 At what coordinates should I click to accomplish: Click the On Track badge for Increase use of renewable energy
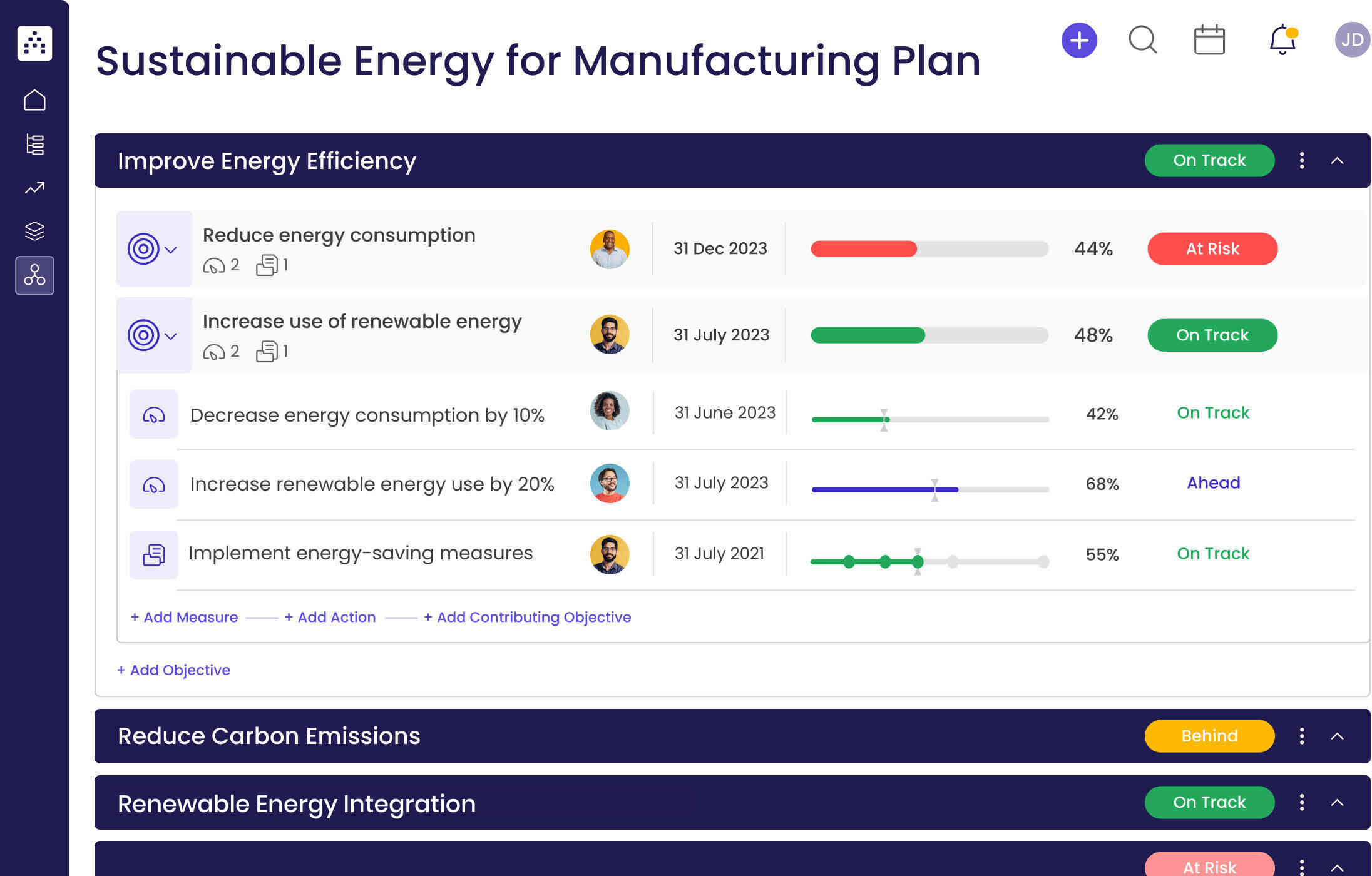point(1212,335)
